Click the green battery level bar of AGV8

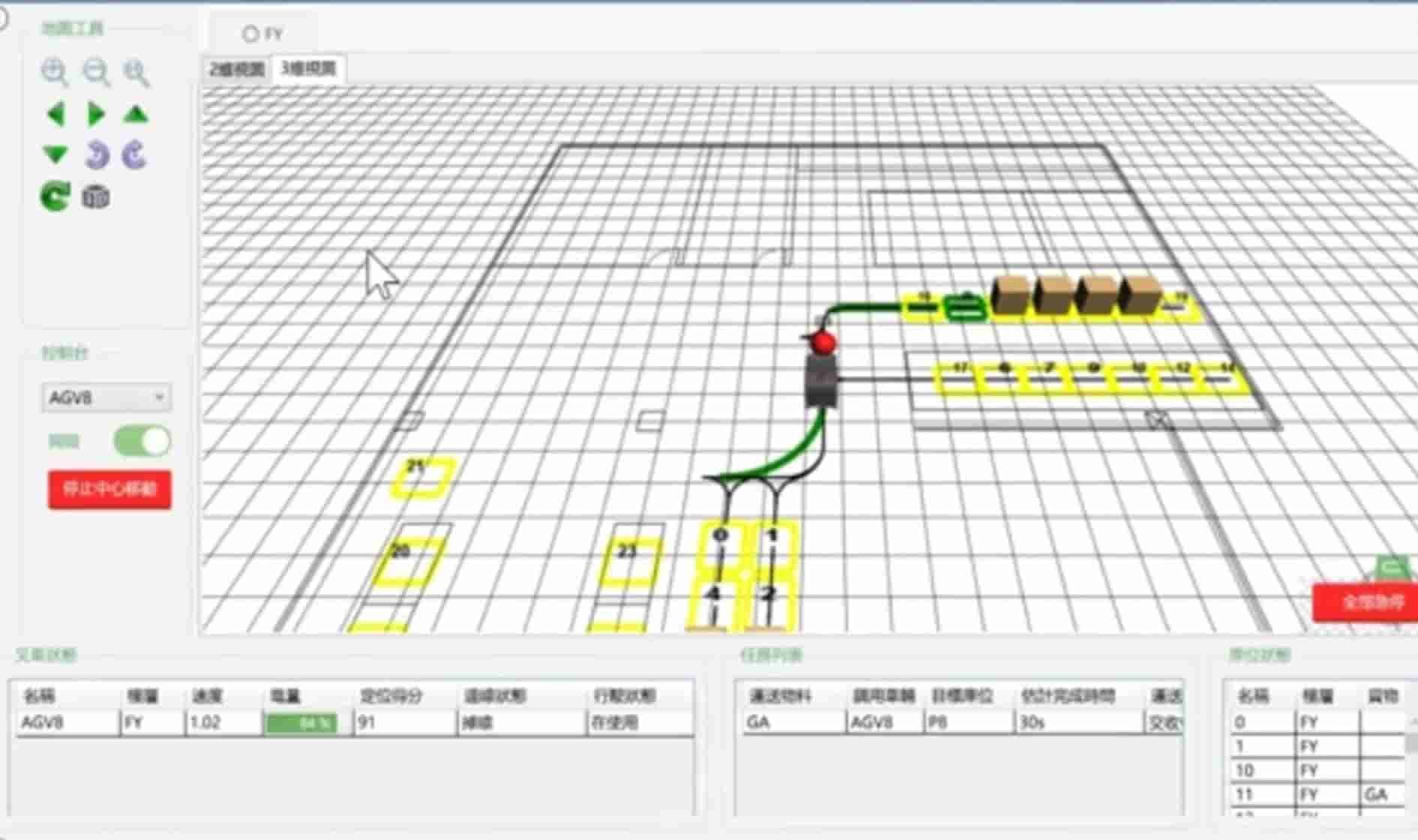tap(301, 723)
